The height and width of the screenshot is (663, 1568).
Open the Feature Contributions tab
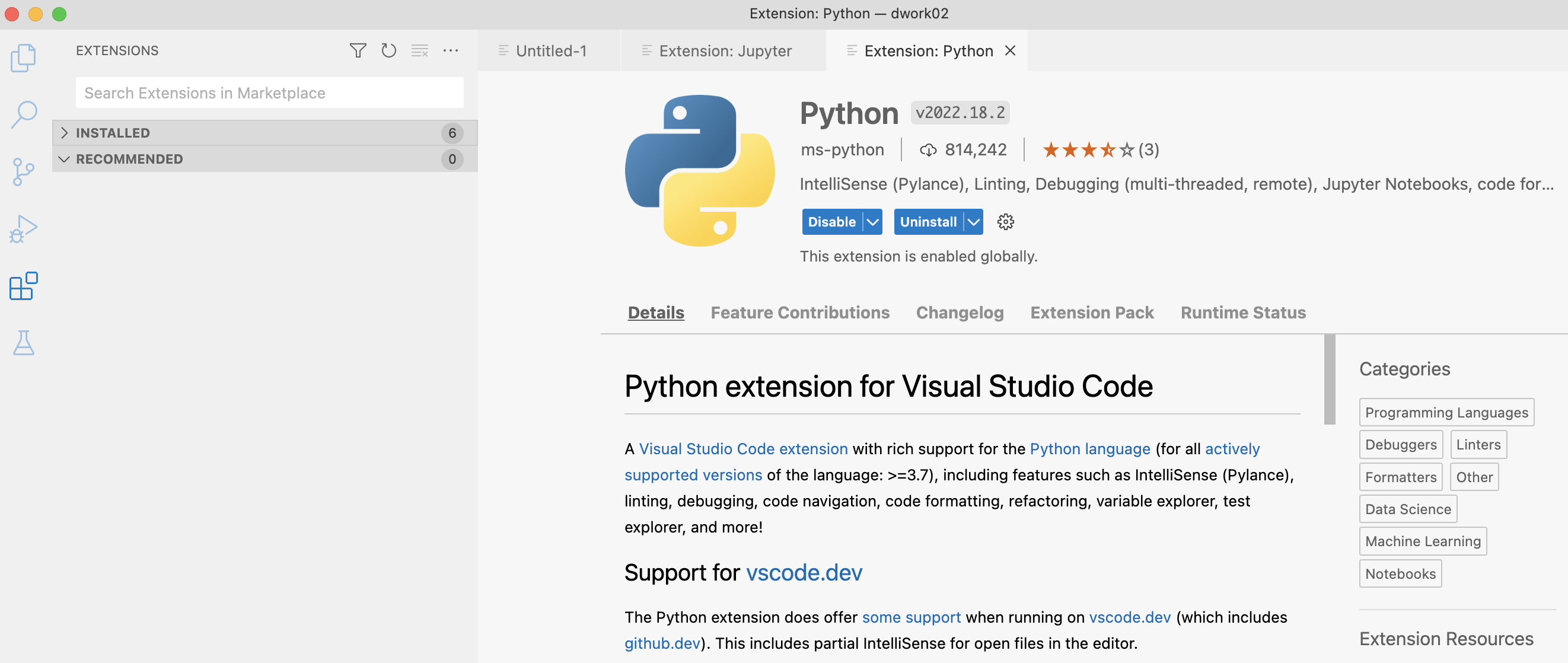point(800,313)
